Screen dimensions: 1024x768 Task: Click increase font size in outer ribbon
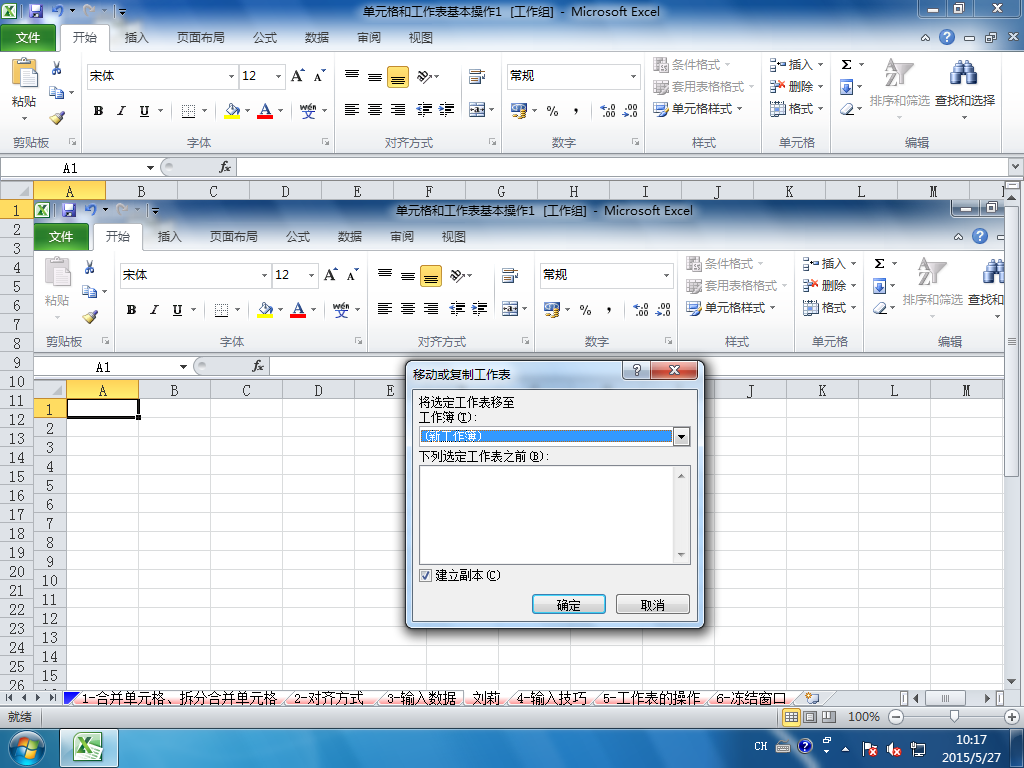click(x=298, y=76)
